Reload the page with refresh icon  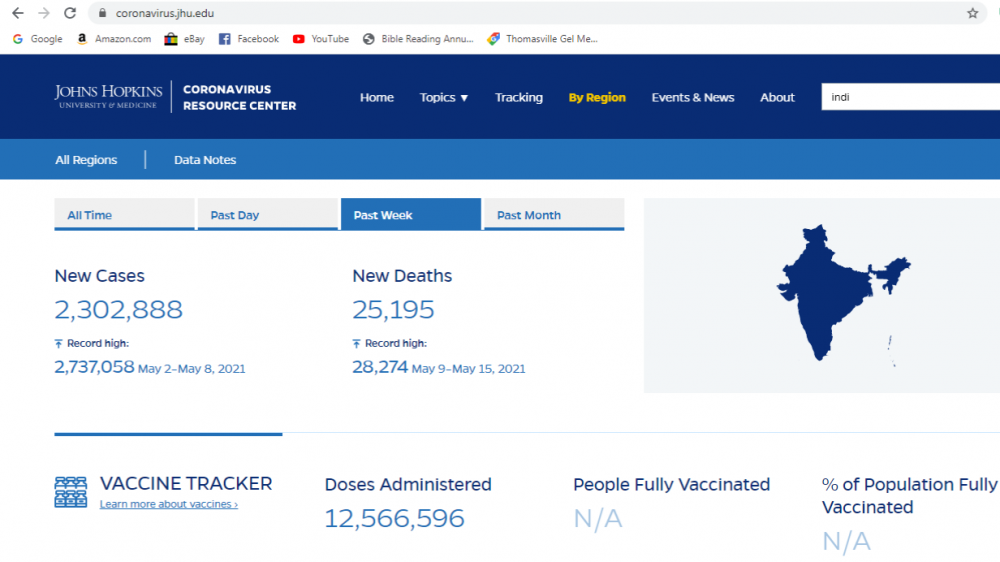[69, 13]
